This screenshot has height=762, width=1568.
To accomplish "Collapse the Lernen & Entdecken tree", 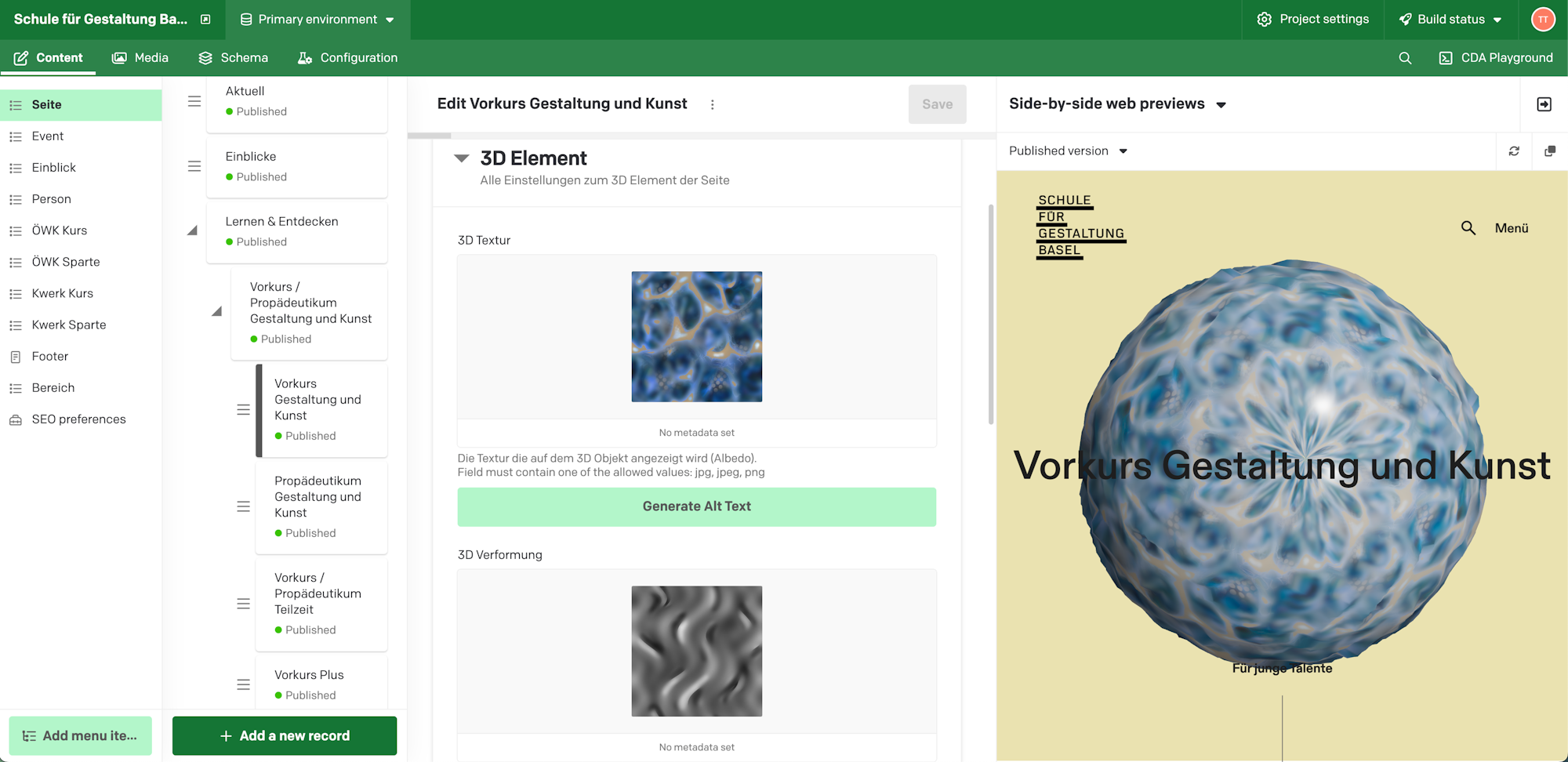I will click(192, 230).
